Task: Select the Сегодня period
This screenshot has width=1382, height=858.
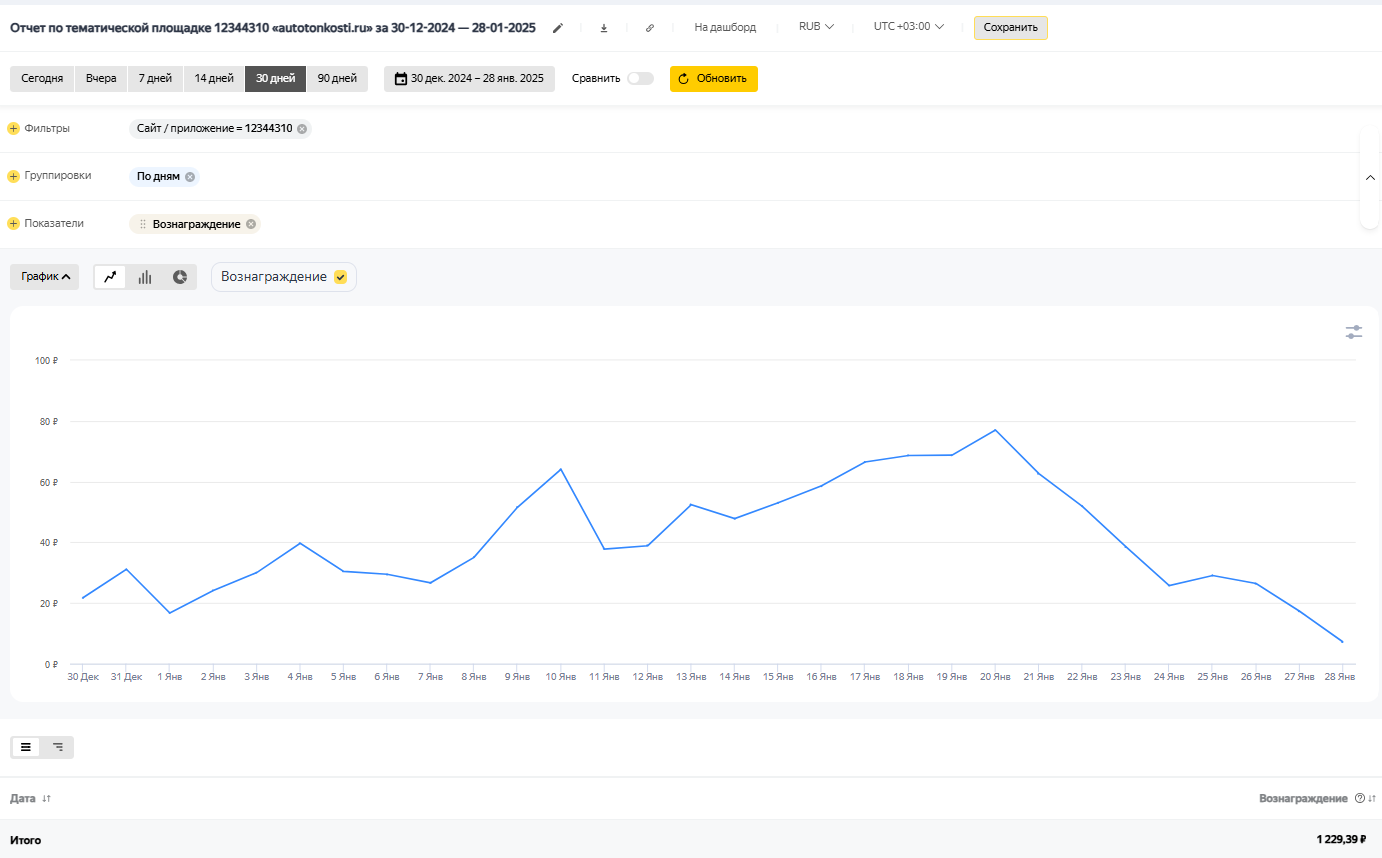Action: click(42, 79)
